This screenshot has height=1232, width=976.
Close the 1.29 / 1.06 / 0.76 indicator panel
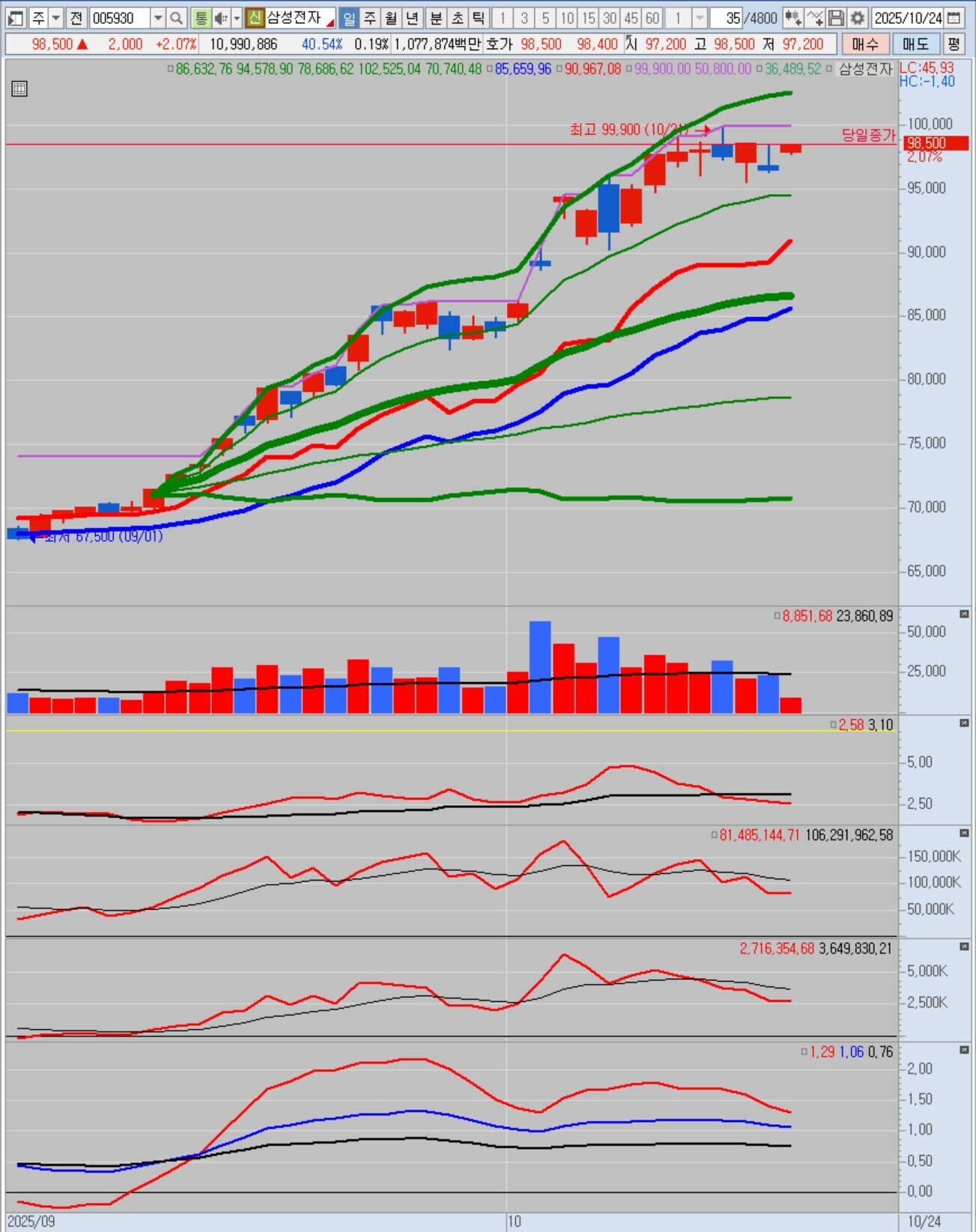(964, 1051)
